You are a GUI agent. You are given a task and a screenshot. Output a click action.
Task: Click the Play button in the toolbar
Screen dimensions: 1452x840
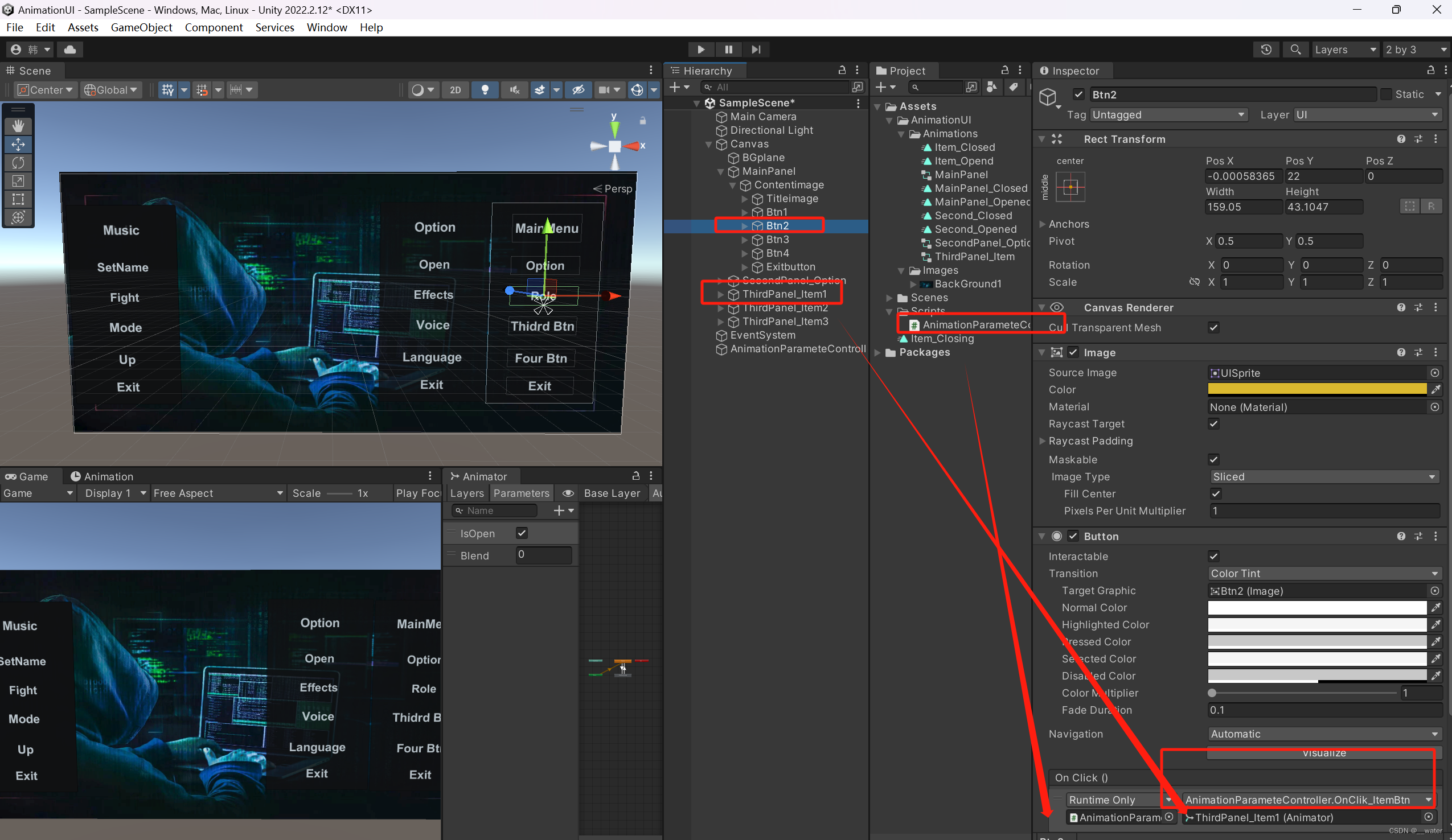700,50
